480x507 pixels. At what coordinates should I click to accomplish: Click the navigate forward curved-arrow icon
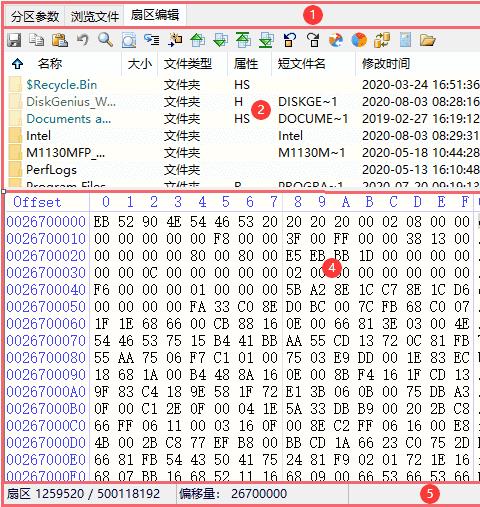click(313, 40)
